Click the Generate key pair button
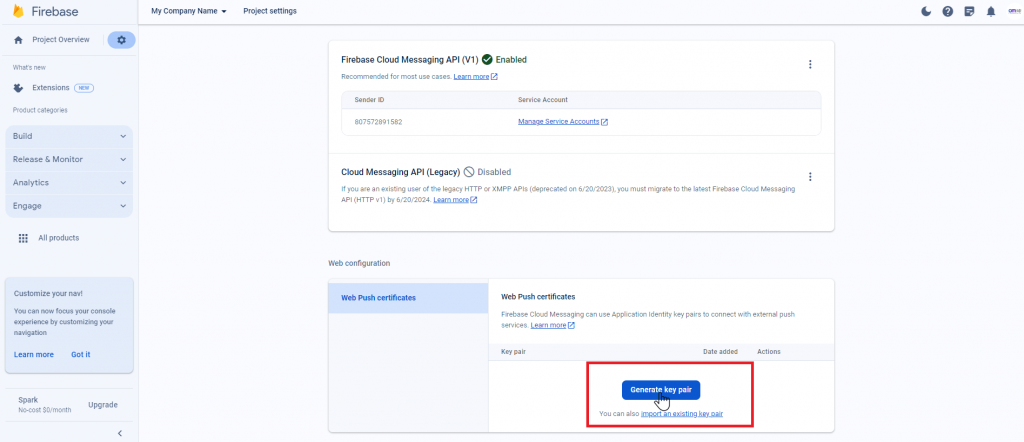This screenshot has width=1024, height=442. [x=661, y=390]
